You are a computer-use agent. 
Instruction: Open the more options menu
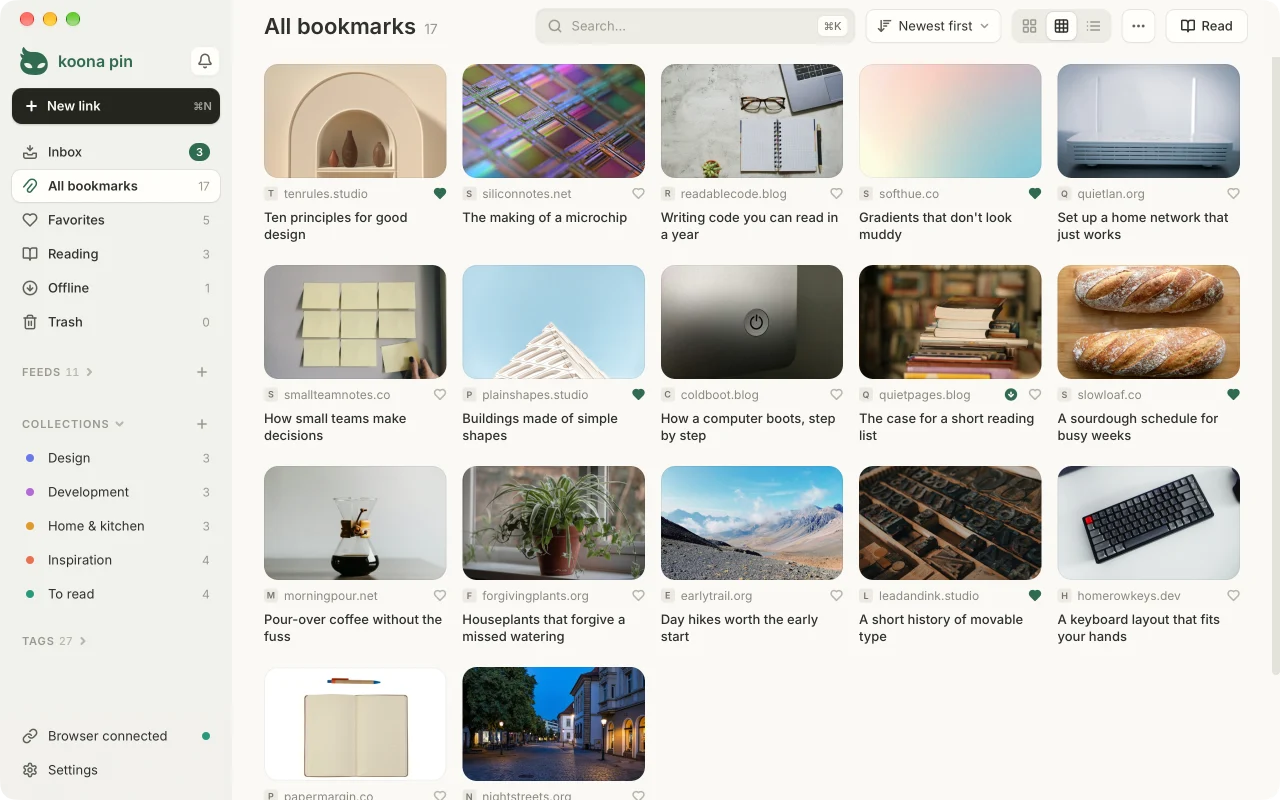[x=1138, y=26]
